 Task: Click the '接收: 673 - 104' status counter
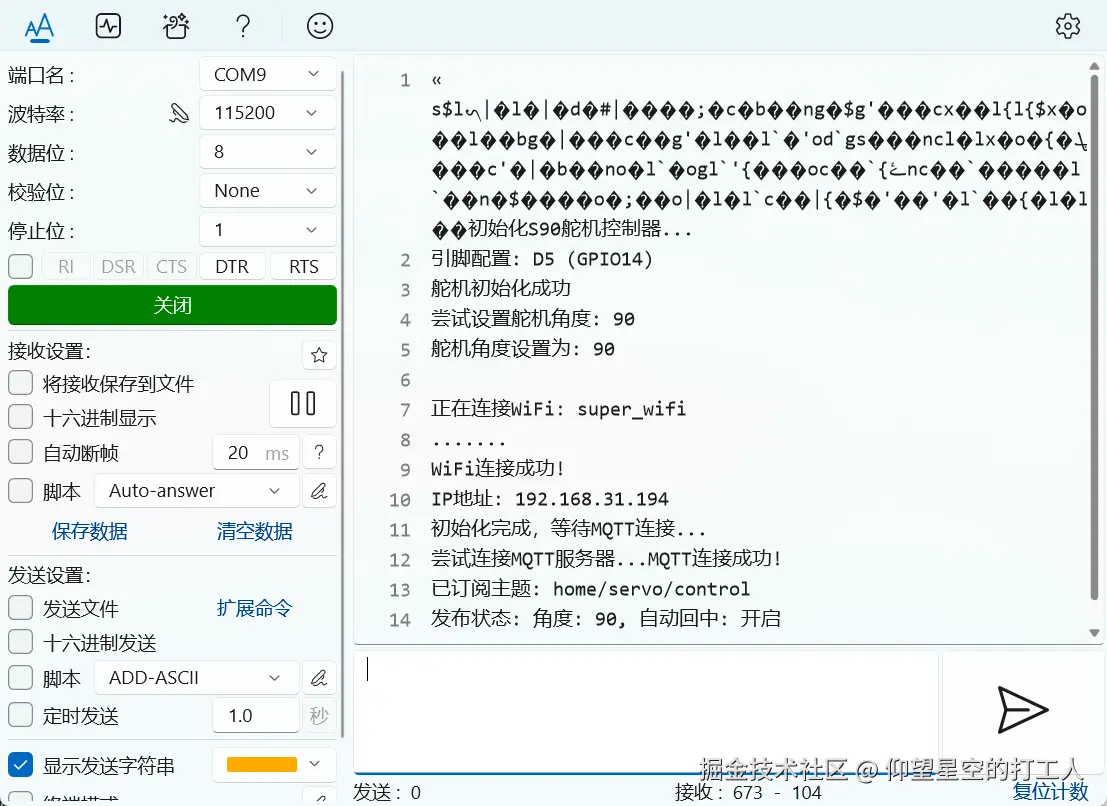coord(748,793)
